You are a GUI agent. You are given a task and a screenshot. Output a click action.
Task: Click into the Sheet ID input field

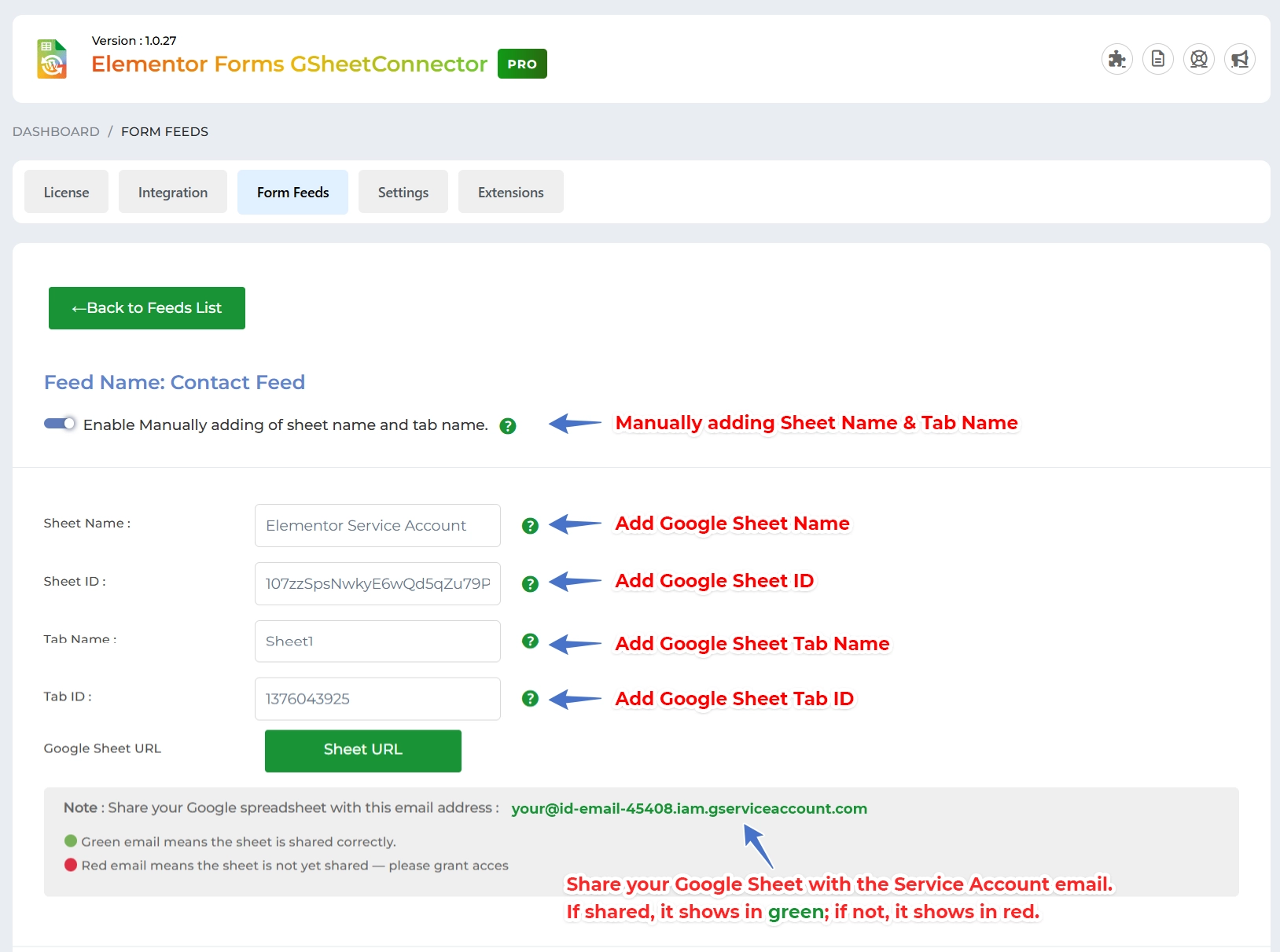coord(377,584)
